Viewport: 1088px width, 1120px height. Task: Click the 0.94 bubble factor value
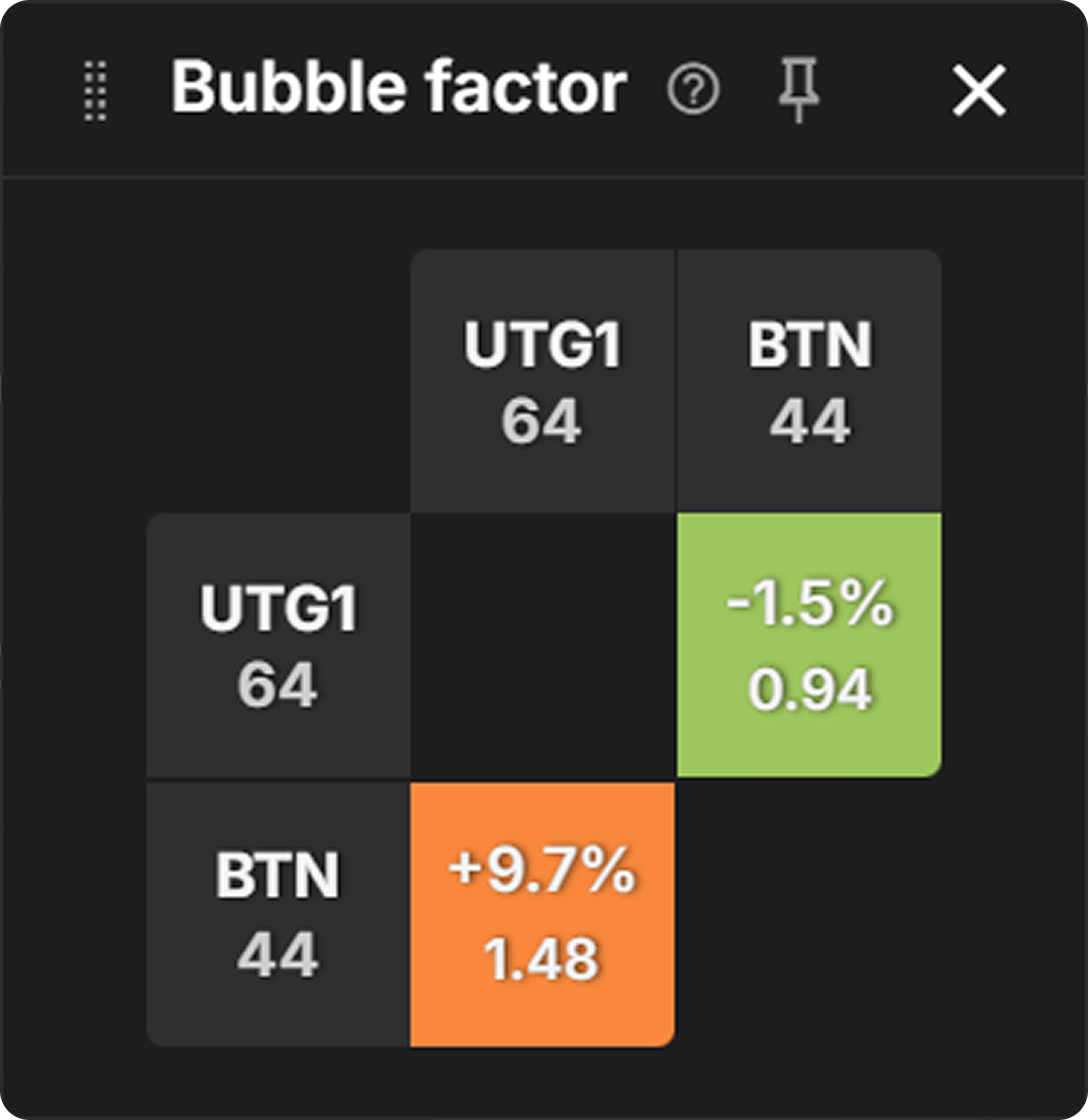click(809, 690)
